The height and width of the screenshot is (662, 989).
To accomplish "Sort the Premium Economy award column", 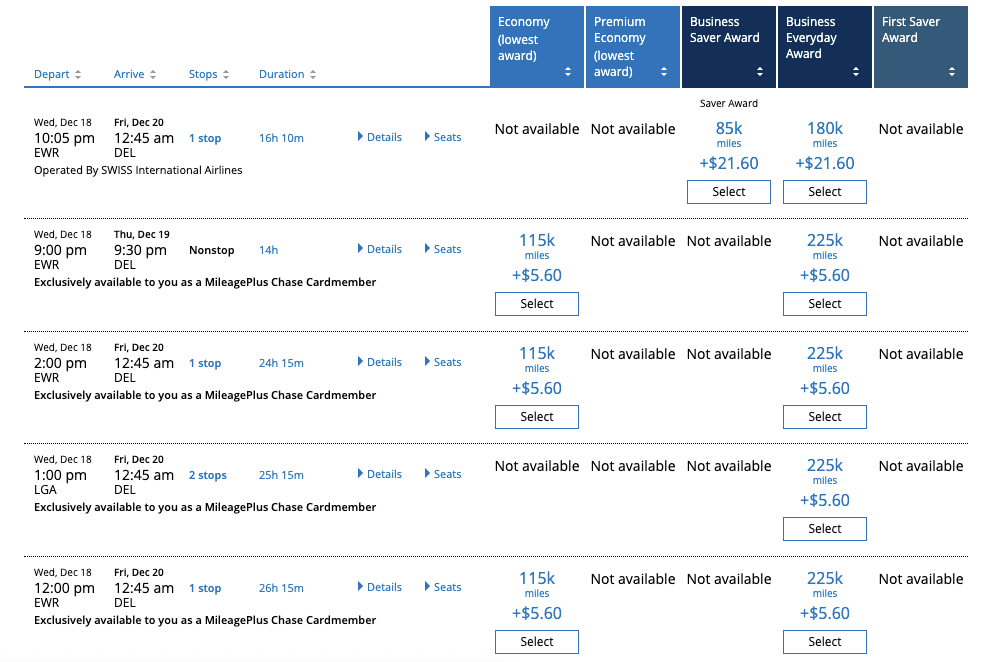I will pyautogui.click(x=664, y=72).
